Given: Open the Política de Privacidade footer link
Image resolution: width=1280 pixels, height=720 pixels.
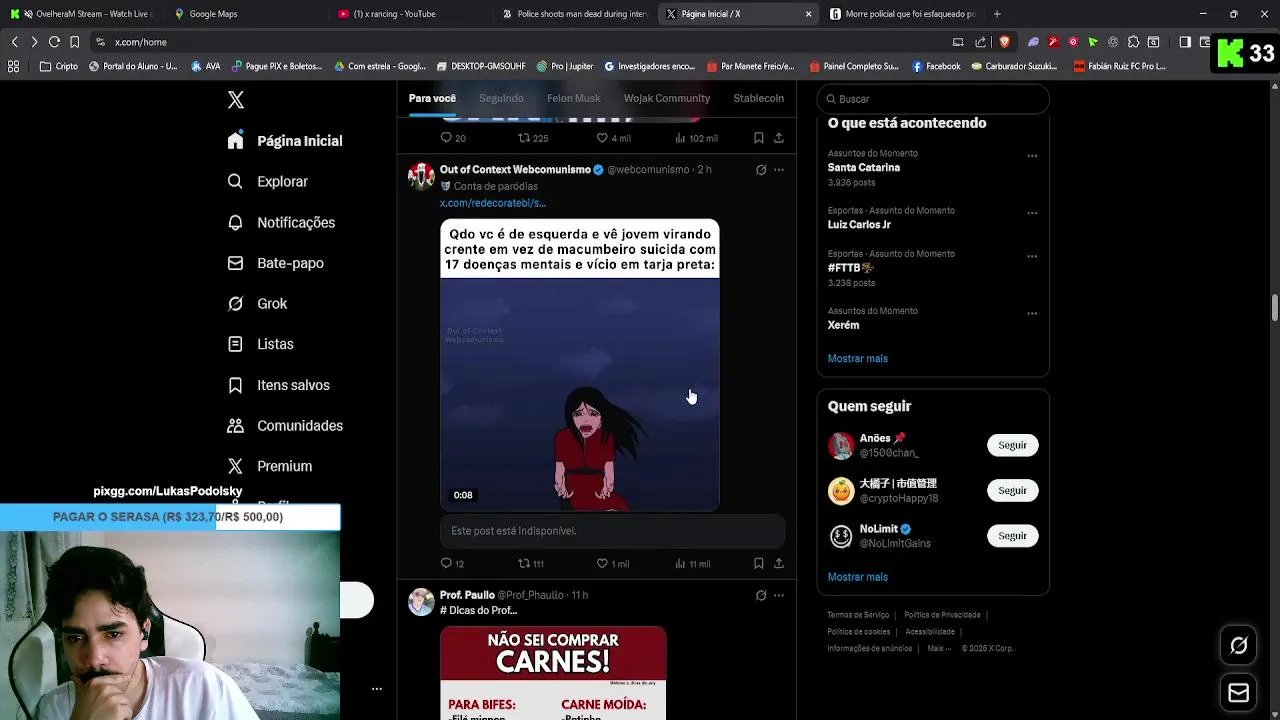Looking at the screenshot, I should pos(942,615).
